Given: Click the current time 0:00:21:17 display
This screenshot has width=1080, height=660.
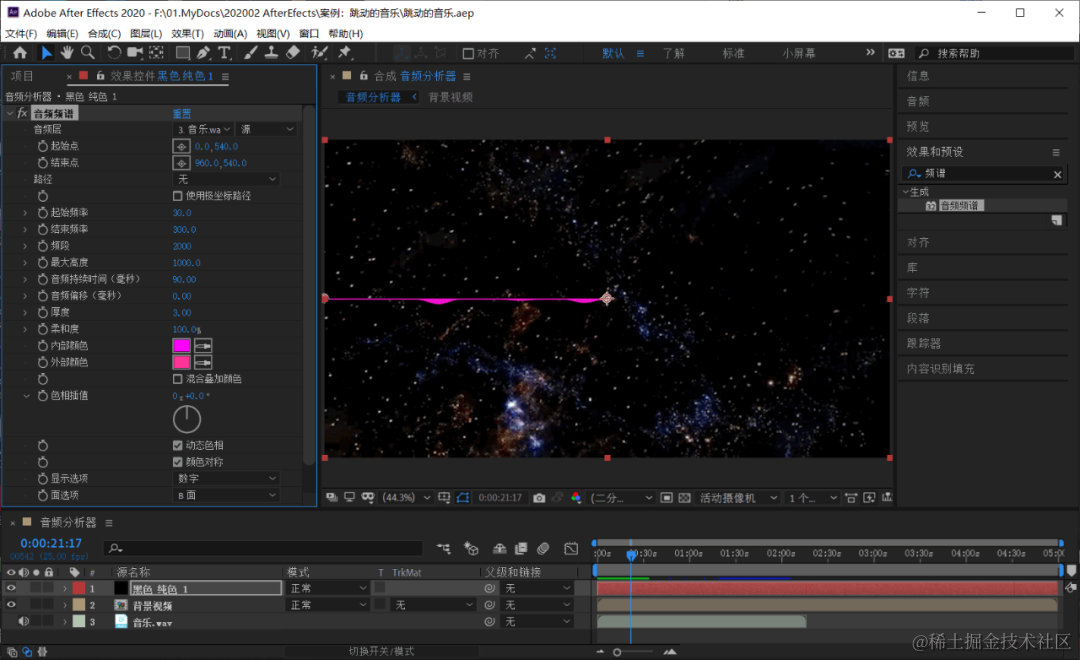Looking at the screenshot, I should 51,543.
